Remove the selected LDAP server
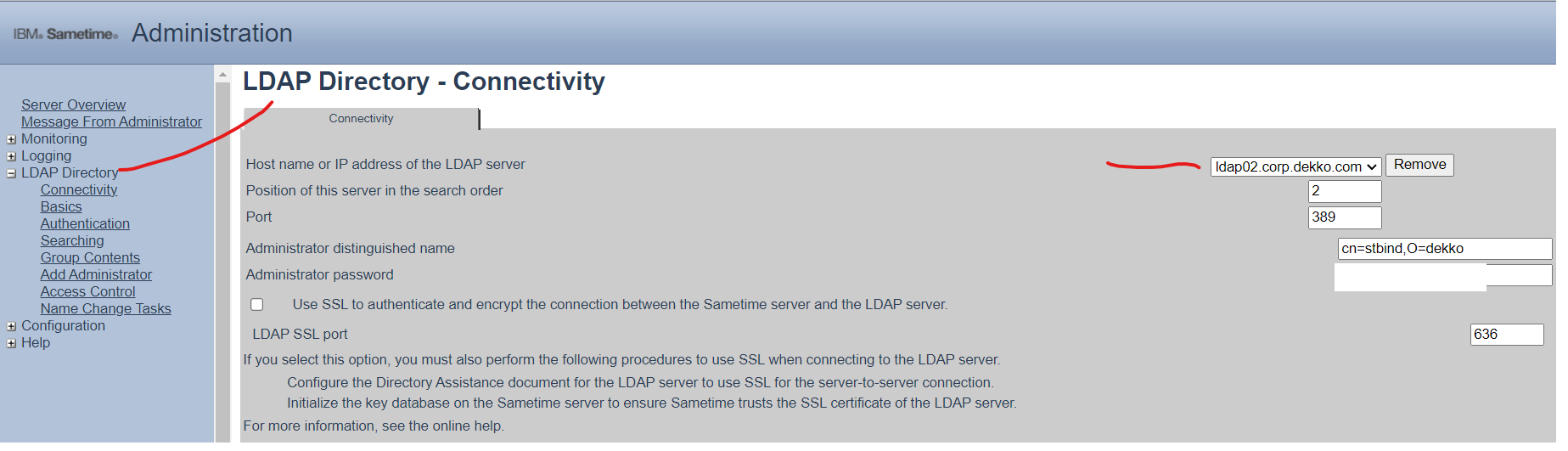This screenshot has width=1568, height=451. point(1419,165)
